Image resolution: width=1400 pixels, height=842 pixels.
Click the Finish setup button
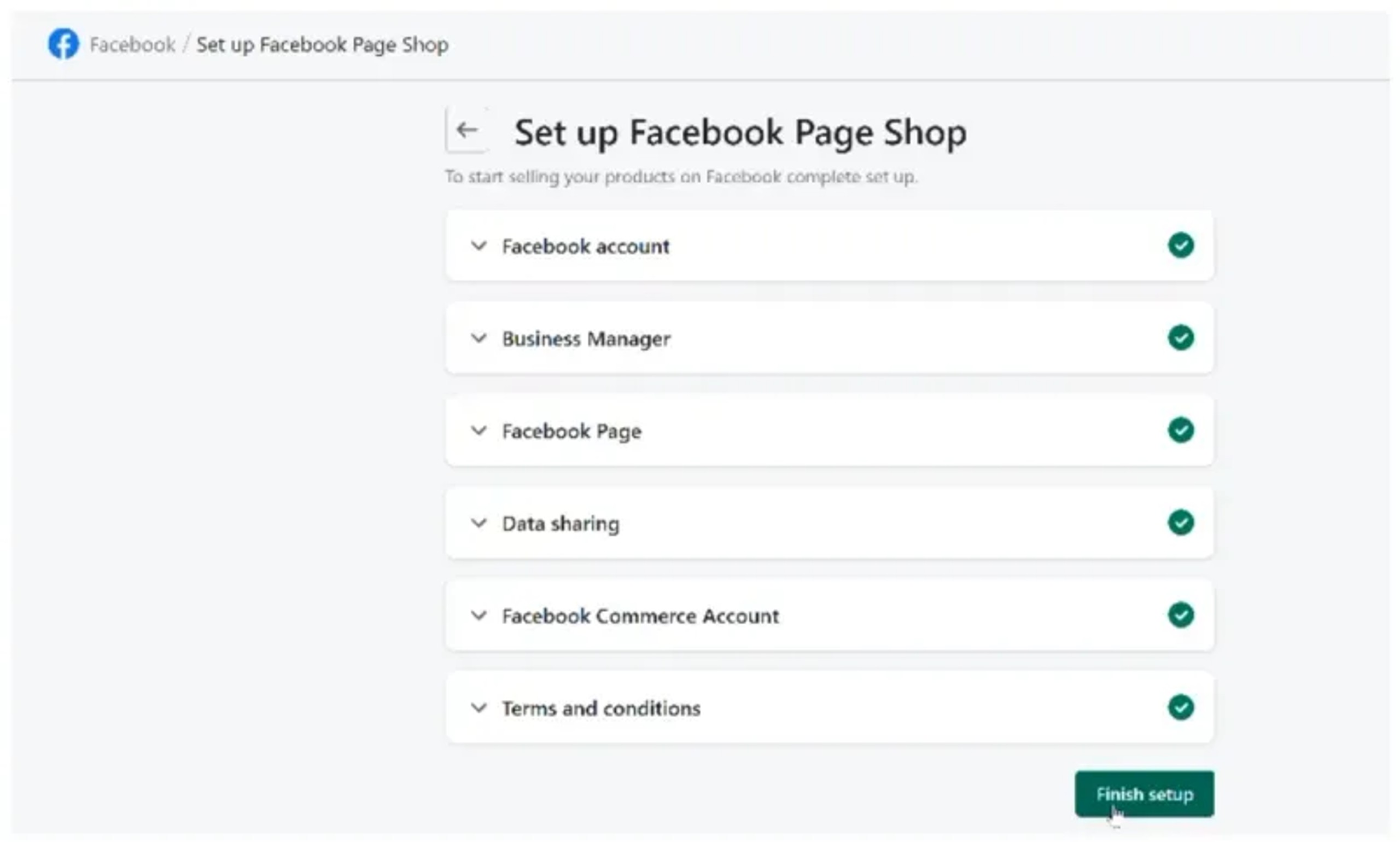[x=1144, y=794]
